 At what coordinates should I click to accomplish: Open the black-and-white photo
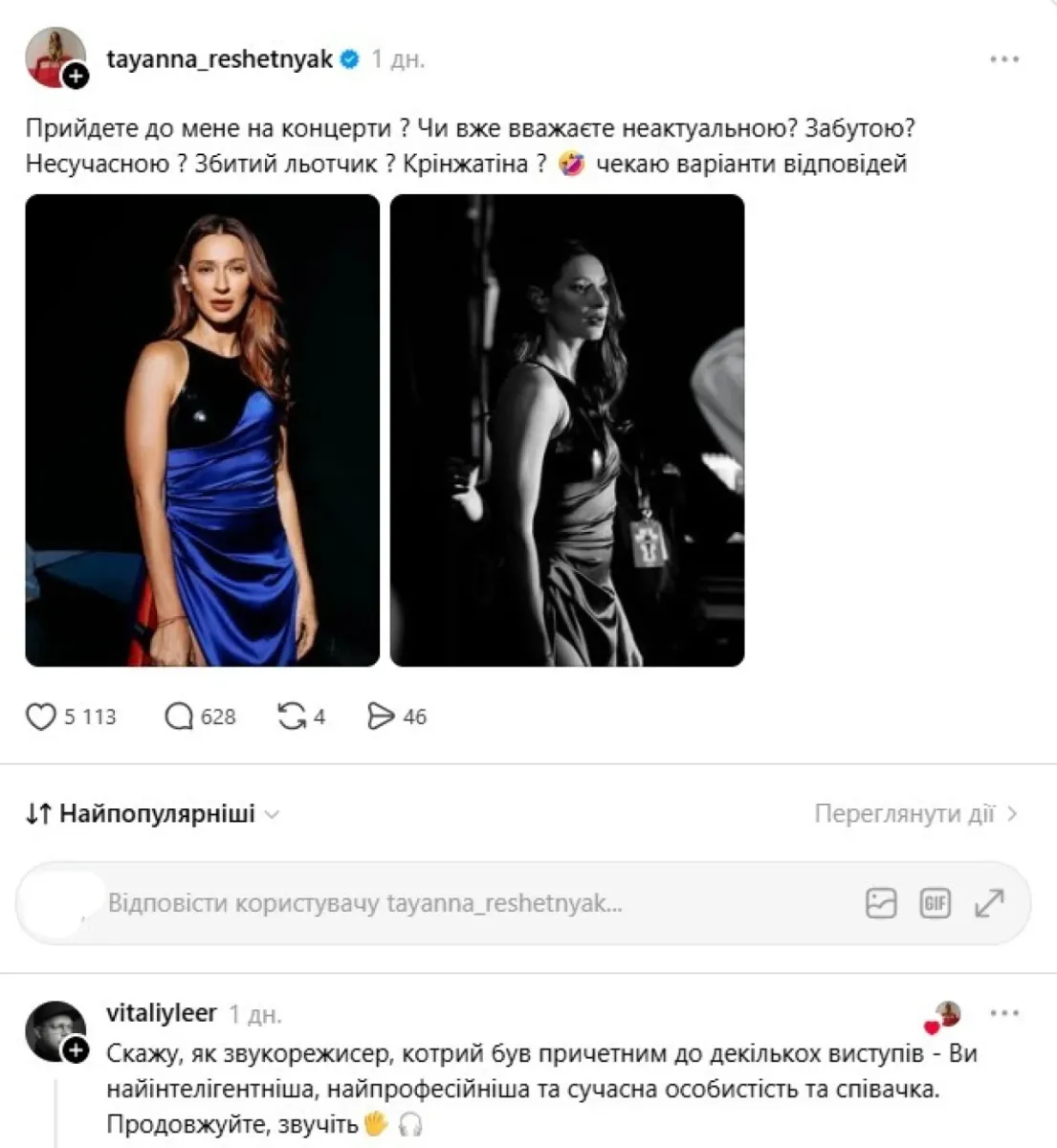click(x=567, y=430)
